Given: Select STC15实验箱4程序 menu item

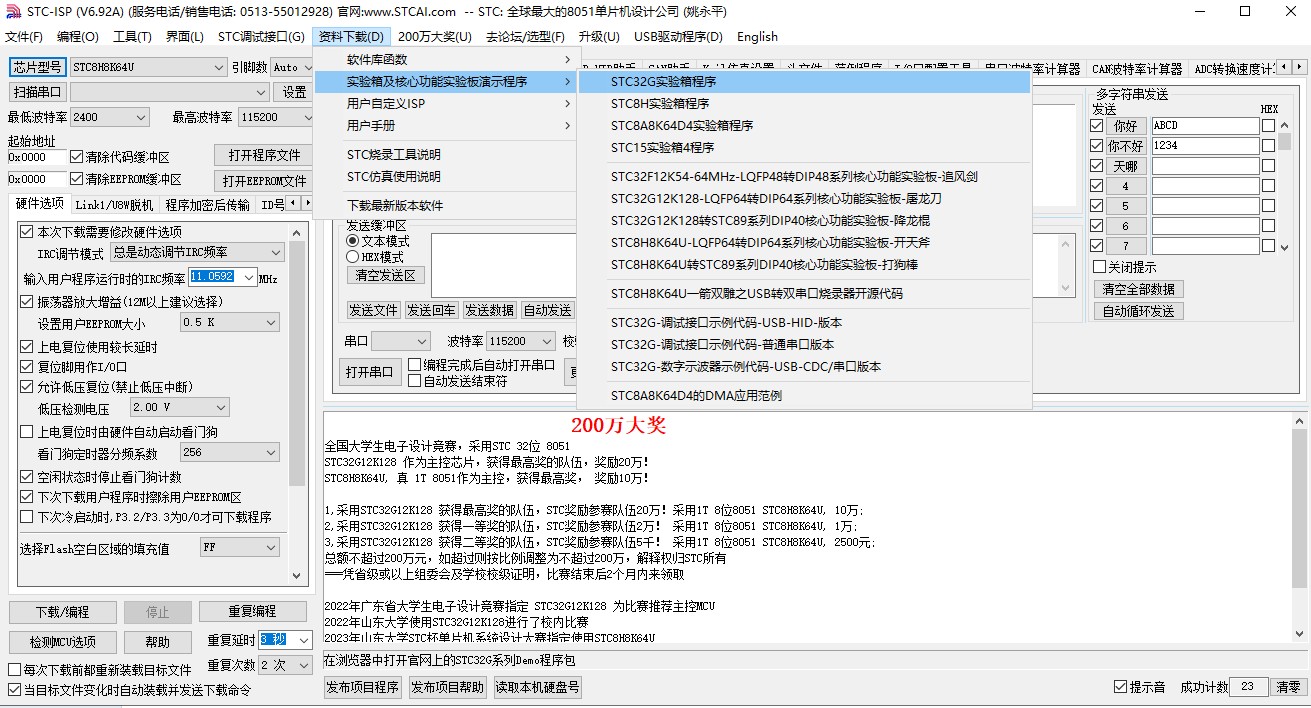Looking at the screenshot, I should click(x=804, y=148).
